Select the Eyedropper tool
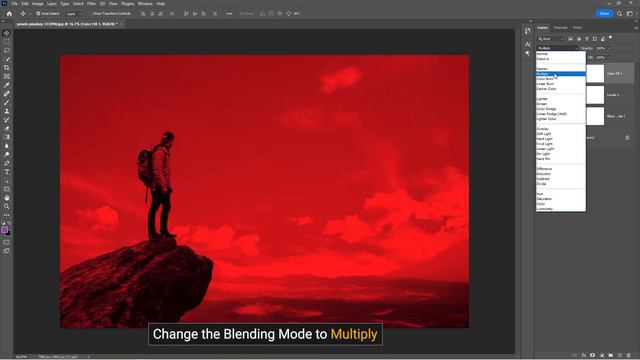Image resolution: width=640 pixels, height=360 pixels. click(7, 85)
